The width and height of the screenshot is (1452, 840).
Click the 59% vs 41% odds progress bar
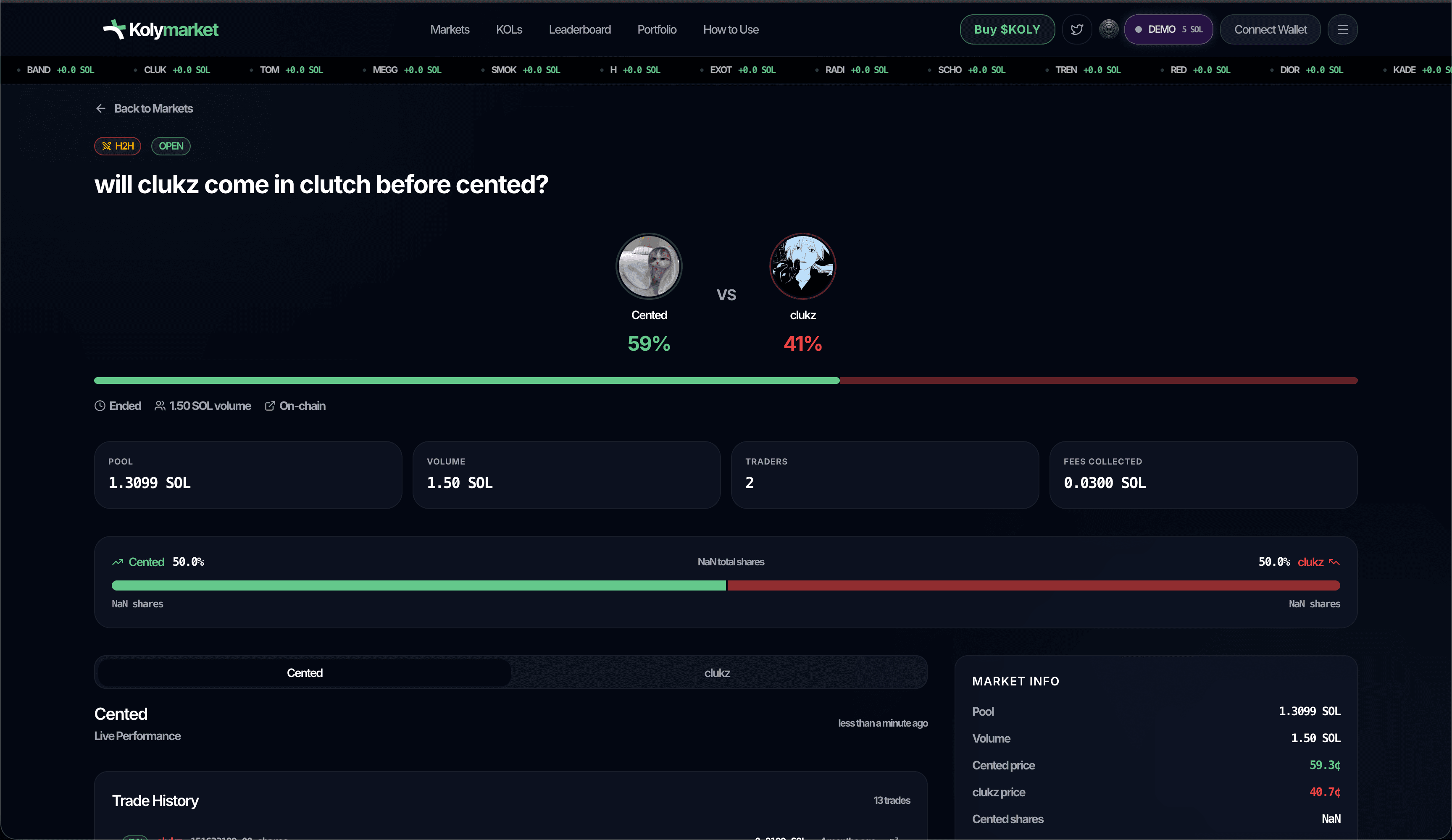click(x=726, y=380)
